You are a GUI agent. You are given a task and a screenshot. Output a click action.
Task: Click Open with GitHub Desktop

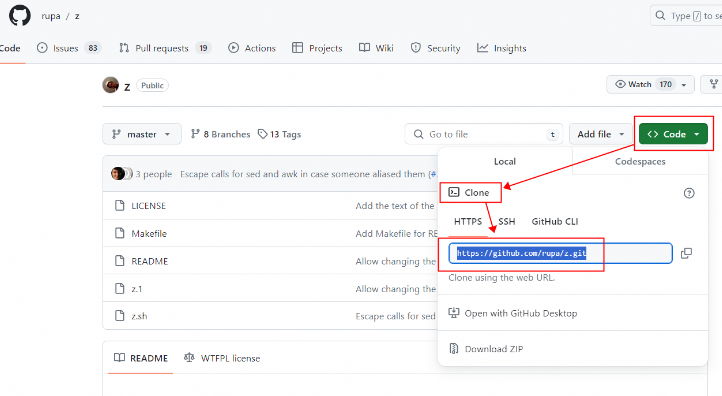521,313
